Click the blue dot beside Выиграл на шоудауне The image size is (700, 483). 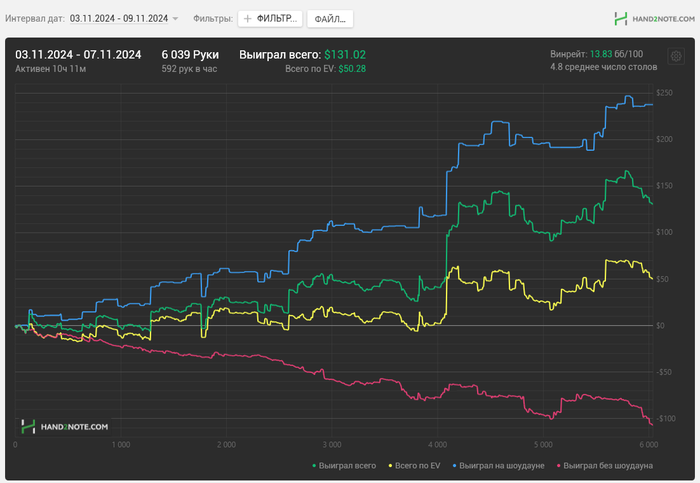[455, 466]
